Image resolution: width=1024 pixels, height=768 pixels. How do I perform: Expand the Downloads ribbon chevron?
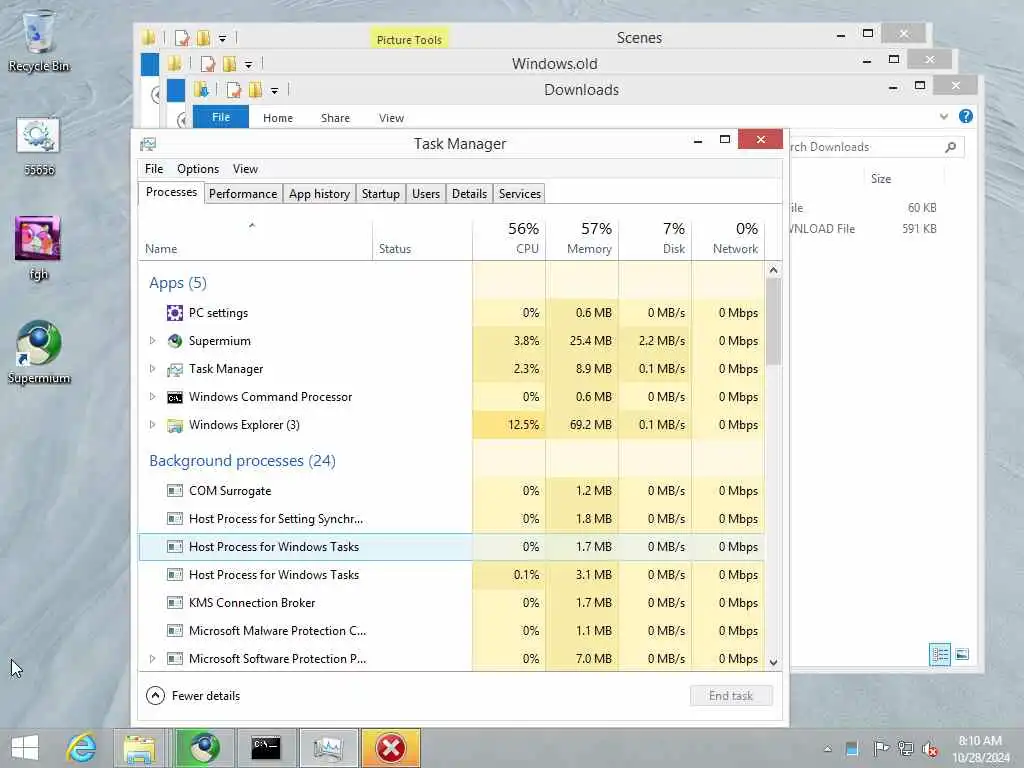coord(944,116)
